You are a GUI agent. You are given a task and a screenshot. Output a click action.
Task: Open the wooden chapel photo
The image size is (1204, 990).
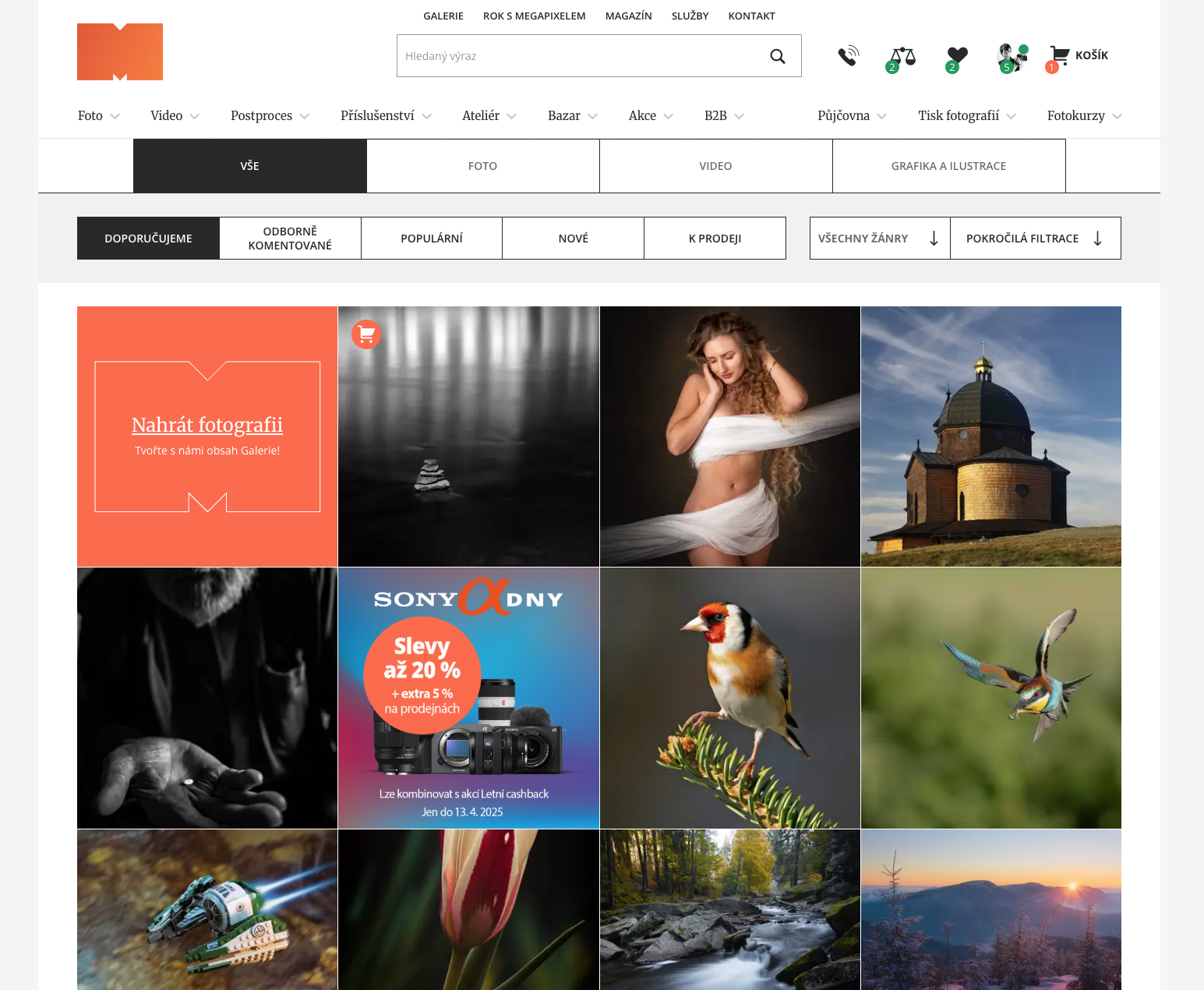[x=991, y=437]
